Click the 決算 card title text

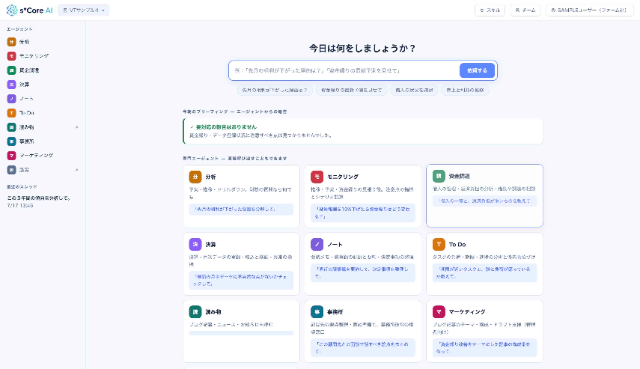[211, 245]
